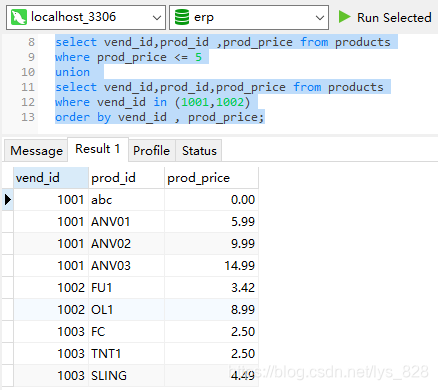
Task: Open the erp database dropdown
Action: (x=249, y=17)
